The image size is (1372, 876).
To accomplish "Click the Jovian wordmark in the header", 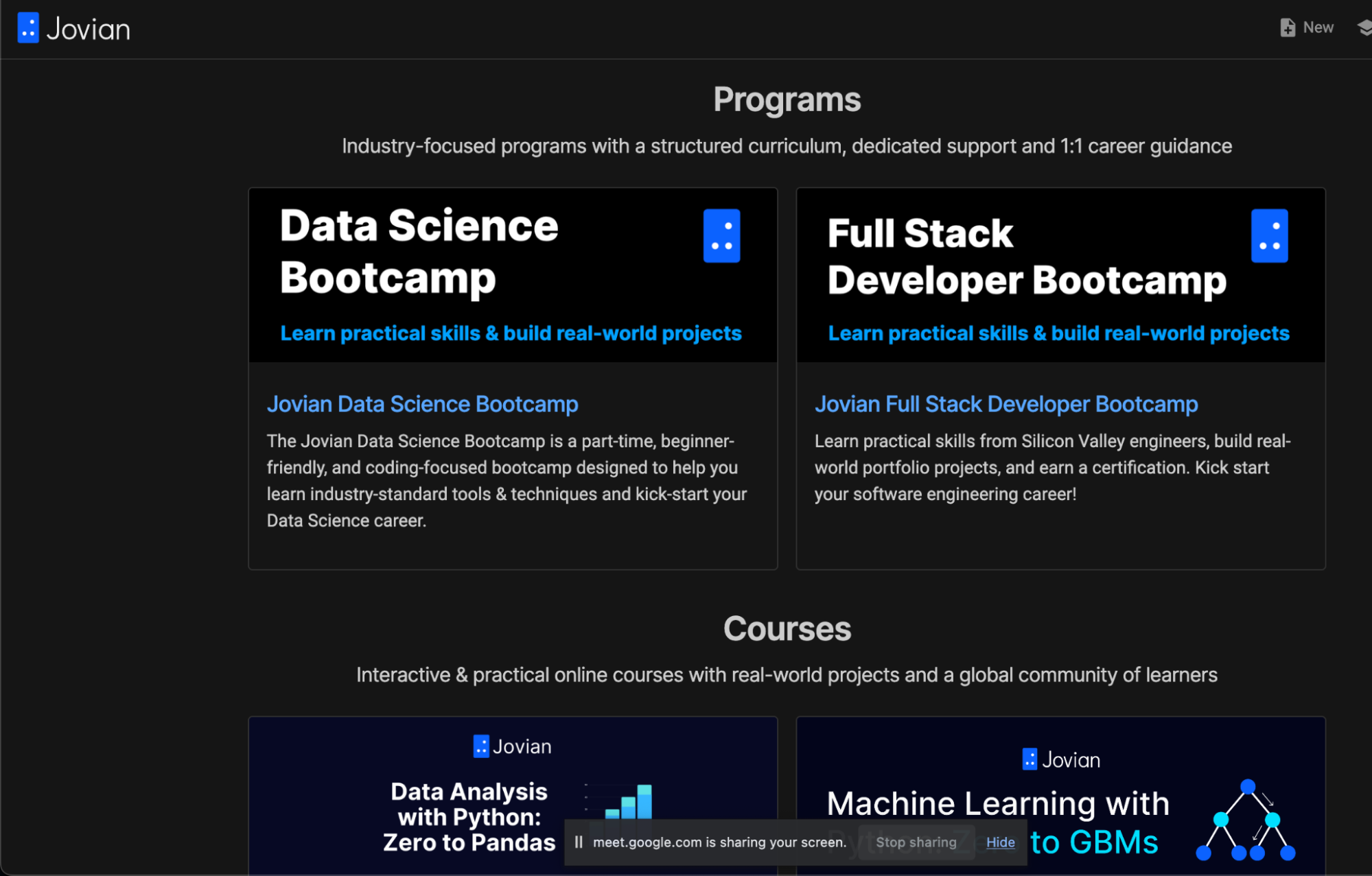I will point(89,29).
